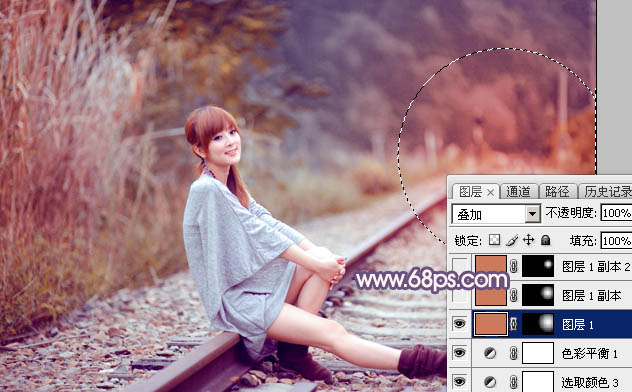Viewport: 632px width, 392px height.
Task: Hide the 色彩平衡 1 adjustment layer
Action: point(459,353)
